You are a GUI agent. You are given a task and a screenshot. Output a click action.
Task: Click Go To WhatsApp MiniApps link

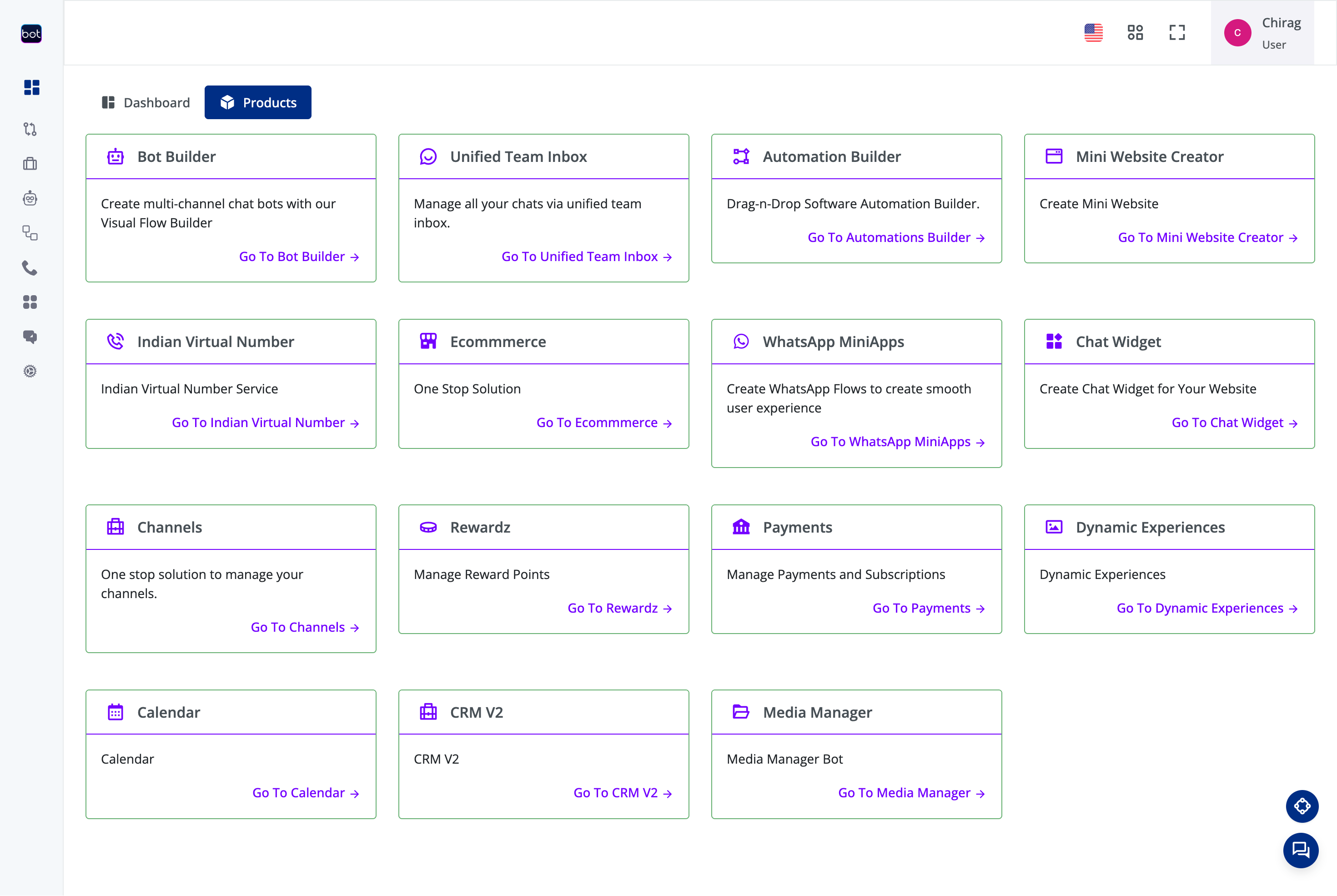pyautogui.click(x=897, y=442)
